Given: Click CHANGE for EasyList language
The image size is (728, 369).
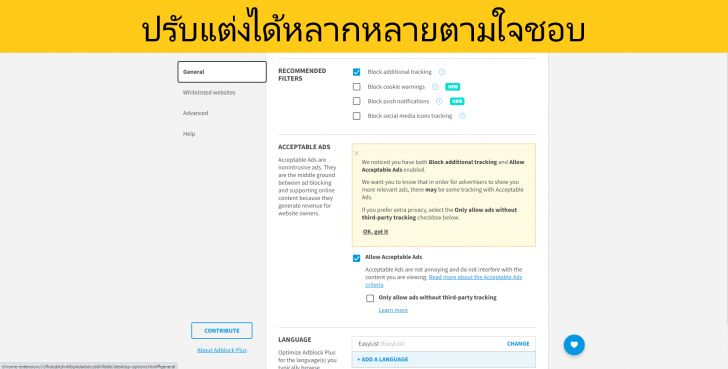Looking at the screenshot, I should pyautogui.click(x=518, y=344).
